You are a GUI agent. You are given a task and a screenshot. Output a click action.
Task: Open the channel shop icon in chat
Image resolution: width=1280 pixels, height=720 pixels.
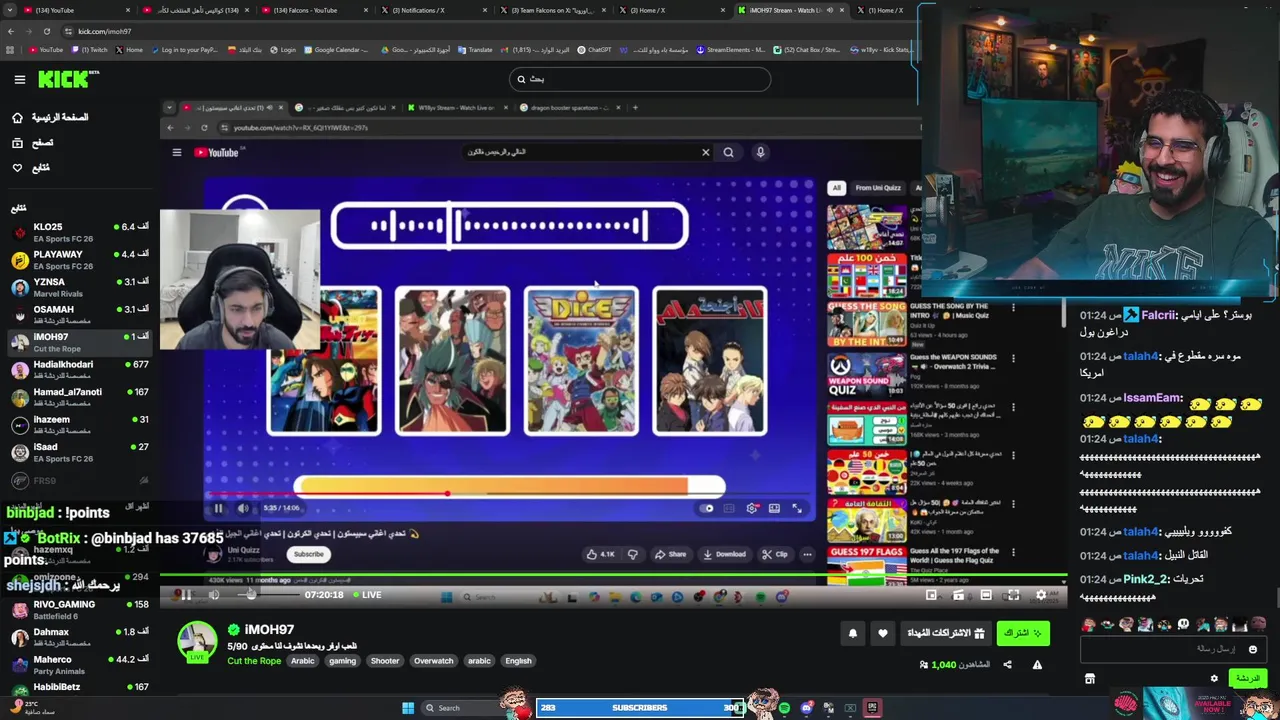tap(1090, 678)
